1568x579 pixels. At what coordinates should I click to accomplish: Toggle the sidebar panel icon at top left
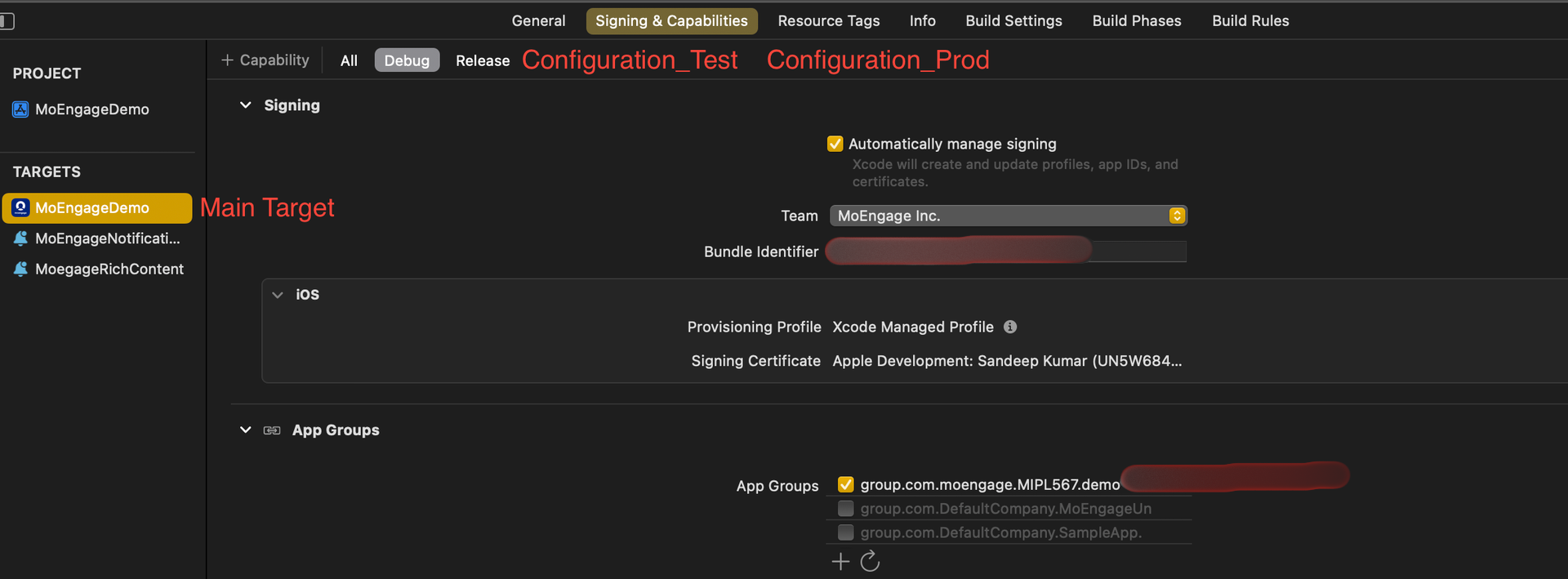point(7,21)
